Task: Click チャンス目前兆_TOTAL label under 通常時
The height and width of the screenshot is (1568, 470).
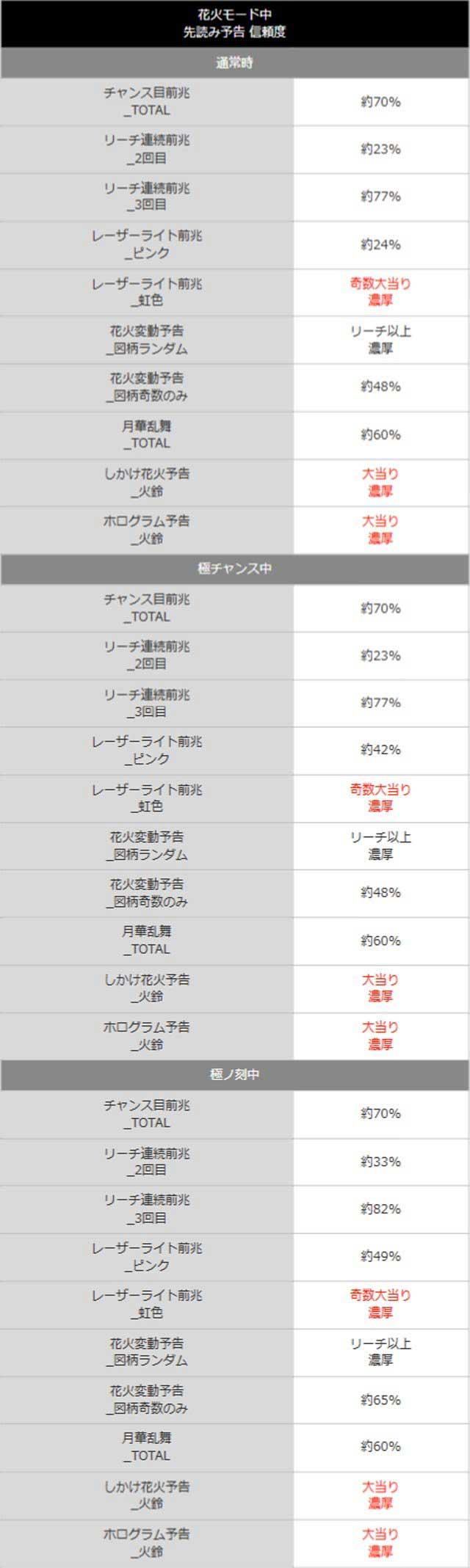Action: pyautogui.click(x=147, y=102)
